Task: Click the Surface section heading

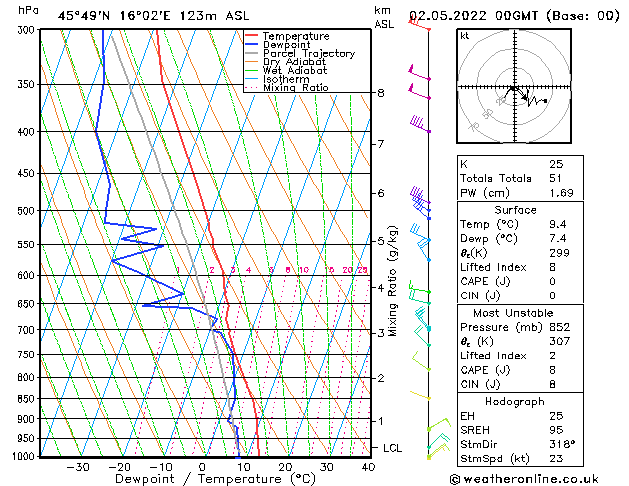Action: tap(515, 210)
